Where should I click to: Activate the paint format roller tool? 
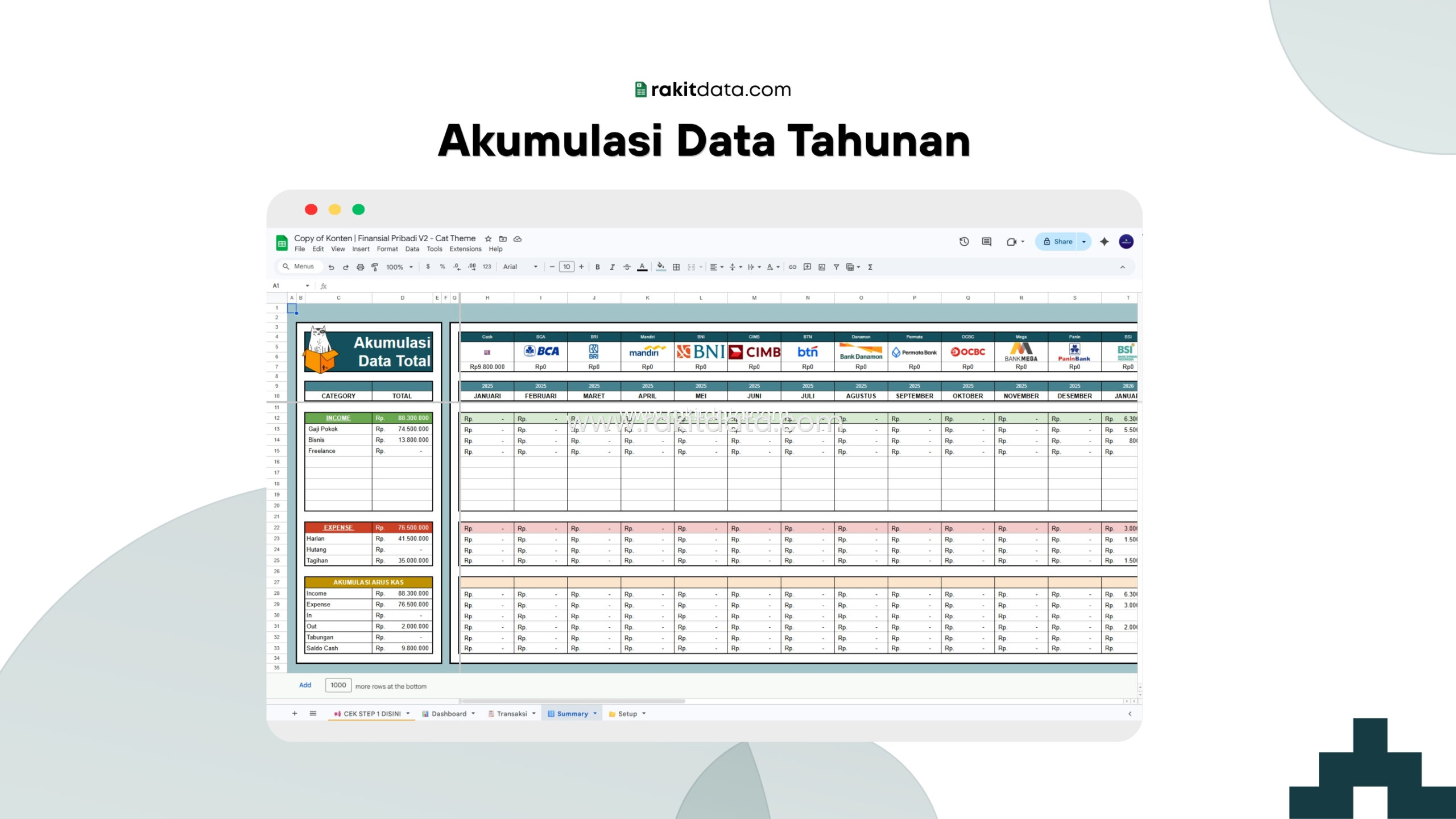(375, 267)
